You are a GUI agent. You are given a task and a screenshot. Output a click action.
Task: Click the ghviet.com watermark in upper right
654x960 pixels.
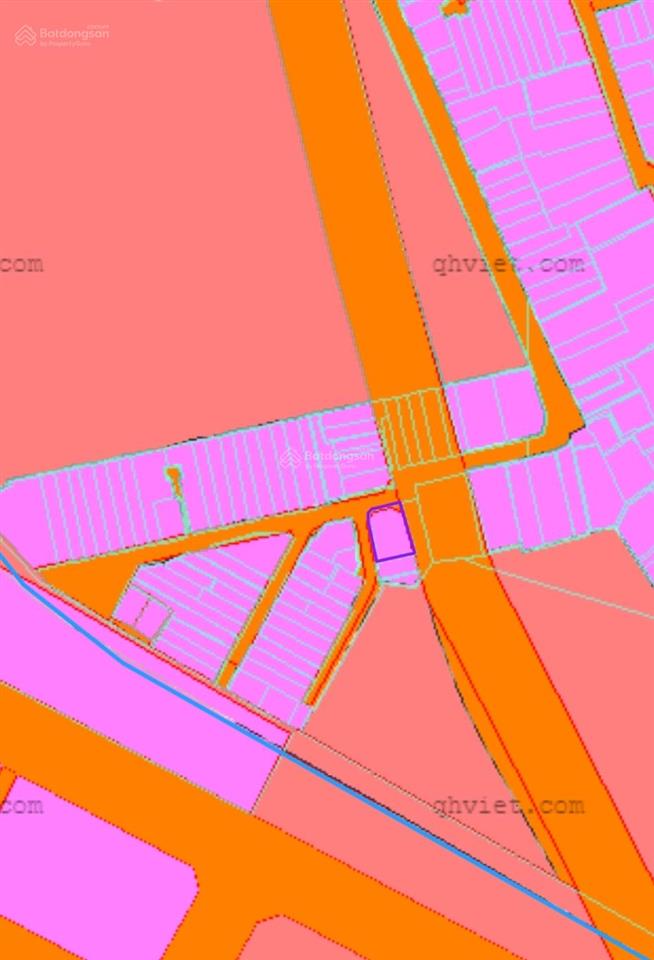(508, 265)
